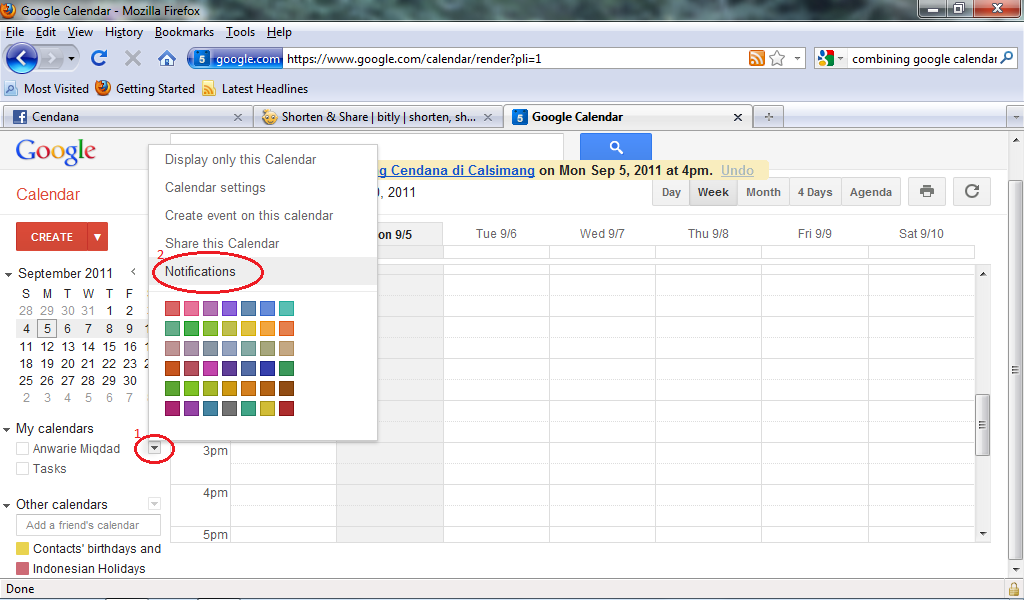Viewport: 1024px width, 600px height.
Task: Bookmark page with star icon
Action: 777,59
